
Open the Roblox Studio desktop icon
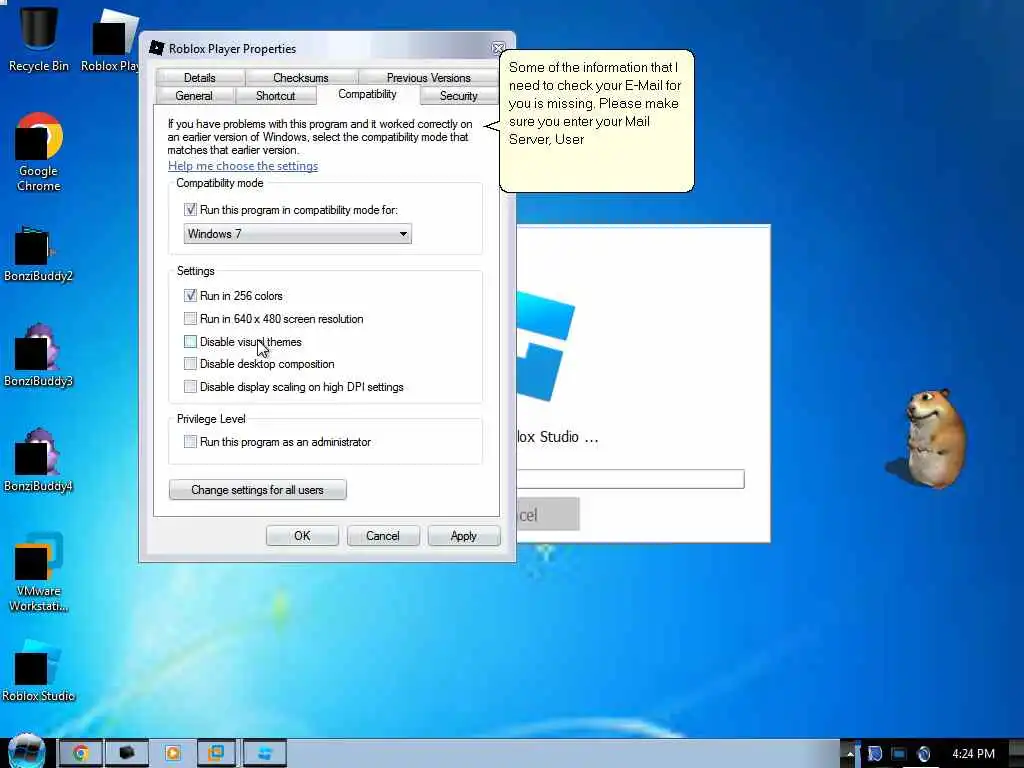(38, 671)
